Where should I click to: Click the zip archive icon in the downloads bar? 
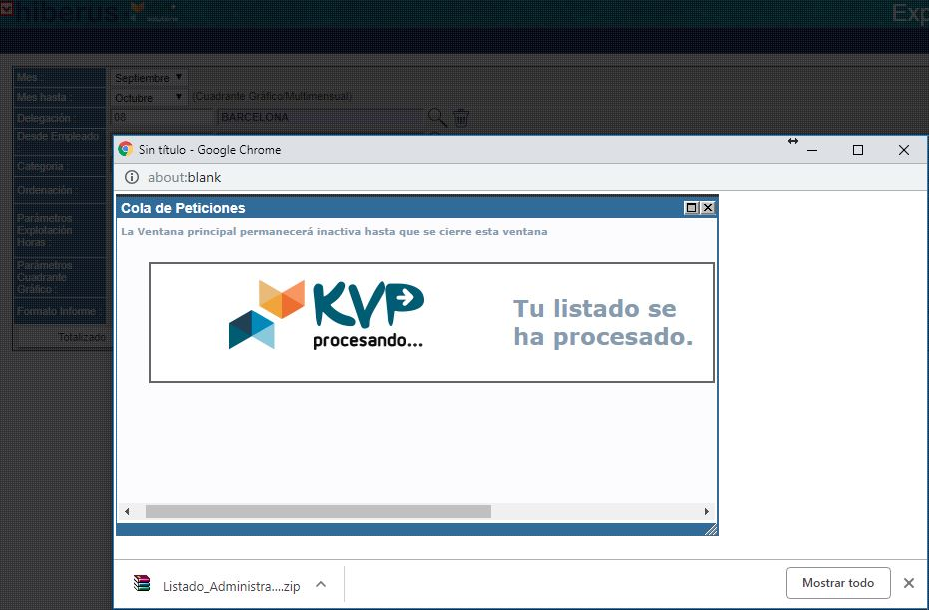coord(142,584)
